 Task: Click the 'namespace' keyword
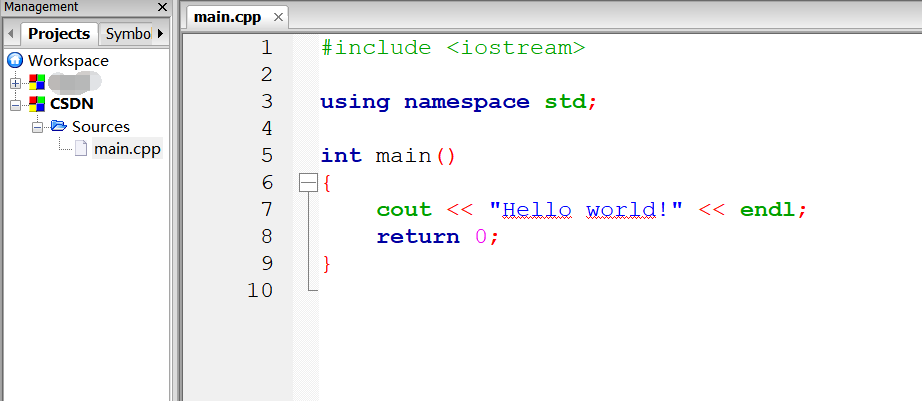click(x=467, y=102)
